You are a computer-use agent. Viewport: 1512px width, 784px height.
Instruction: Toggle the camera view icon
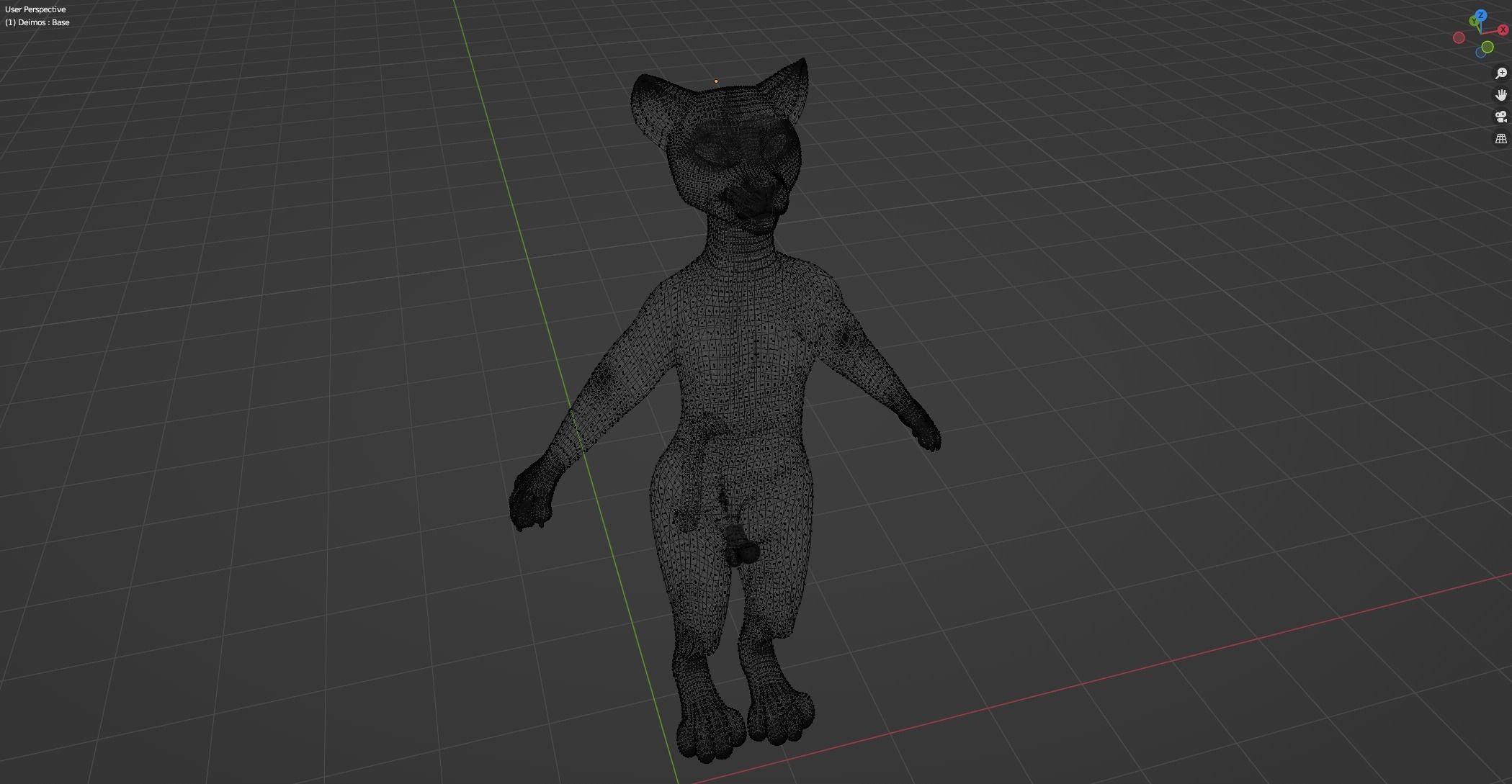tap(1501, 117)
